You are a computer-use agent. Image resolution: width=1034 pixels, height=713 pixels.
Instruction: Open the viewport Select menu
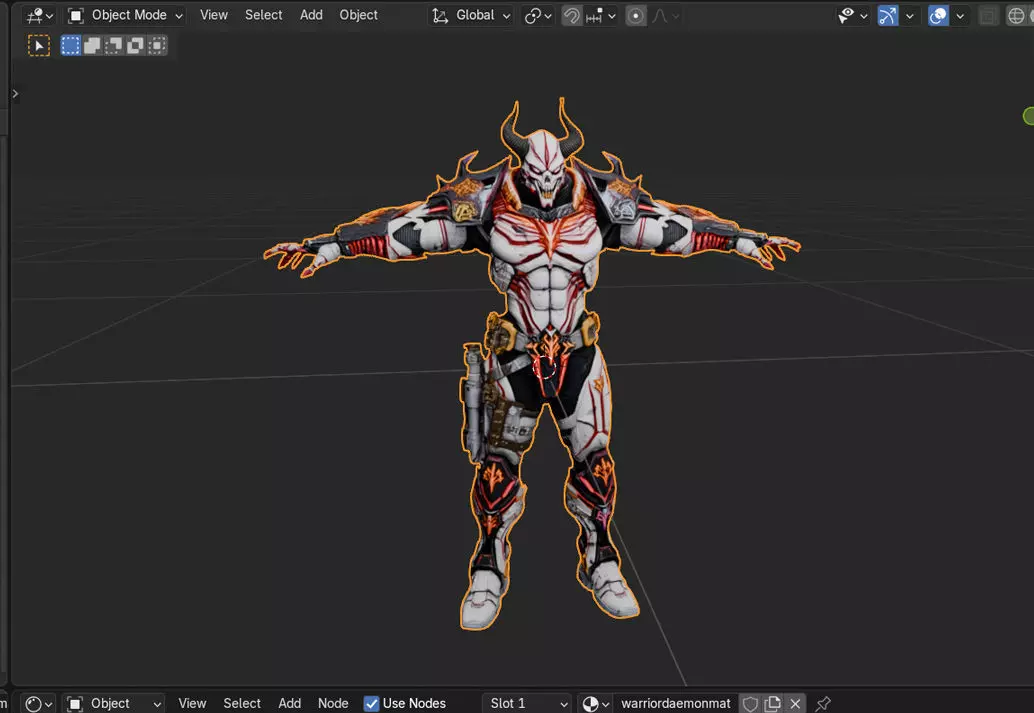point(263,15)
